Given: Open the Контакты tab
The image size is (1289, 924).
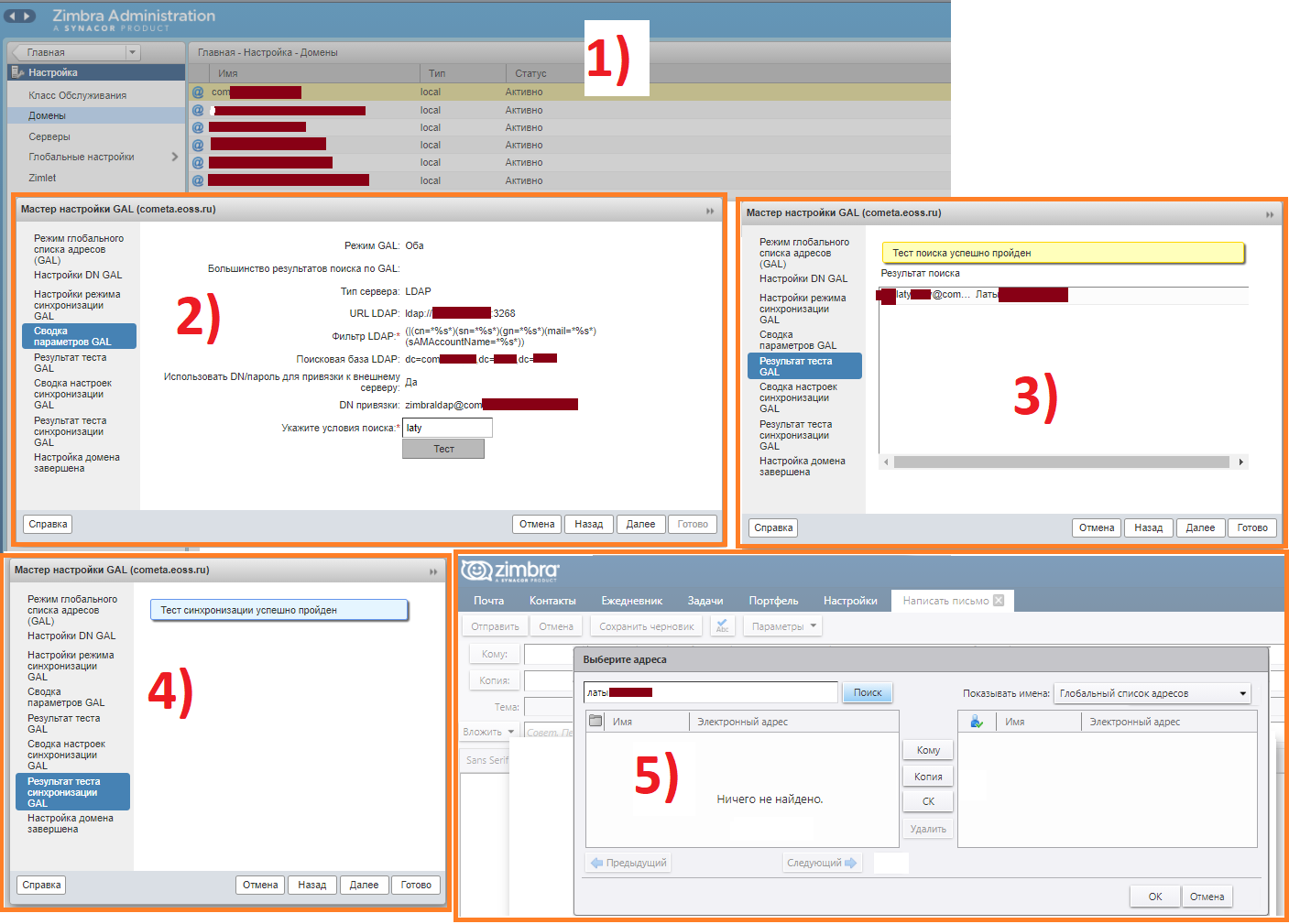Looking at the screenshot, I should [x=552, y=601].
